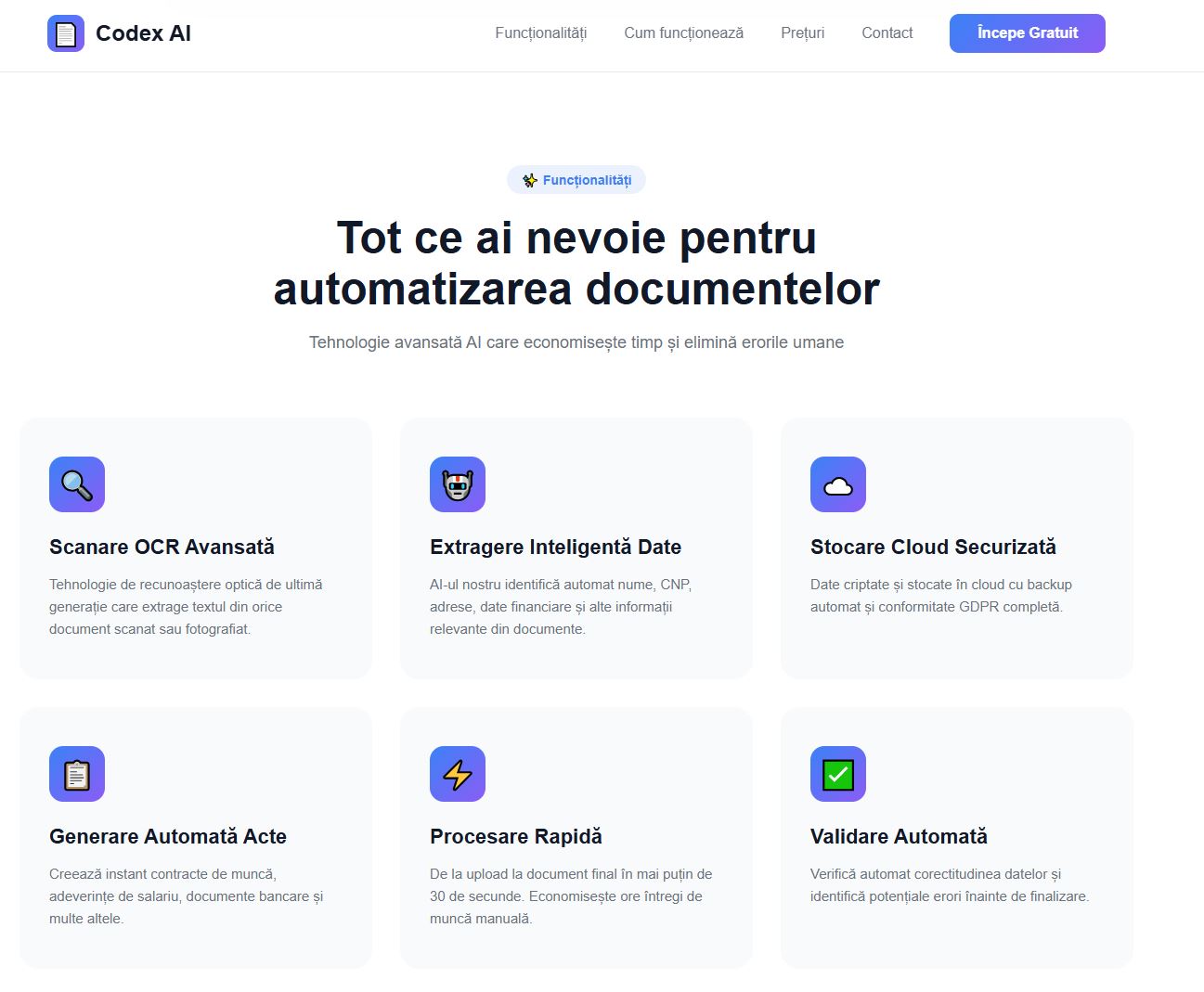
Task: Click the clipboard document generation icon
Action: pos(77,774)
